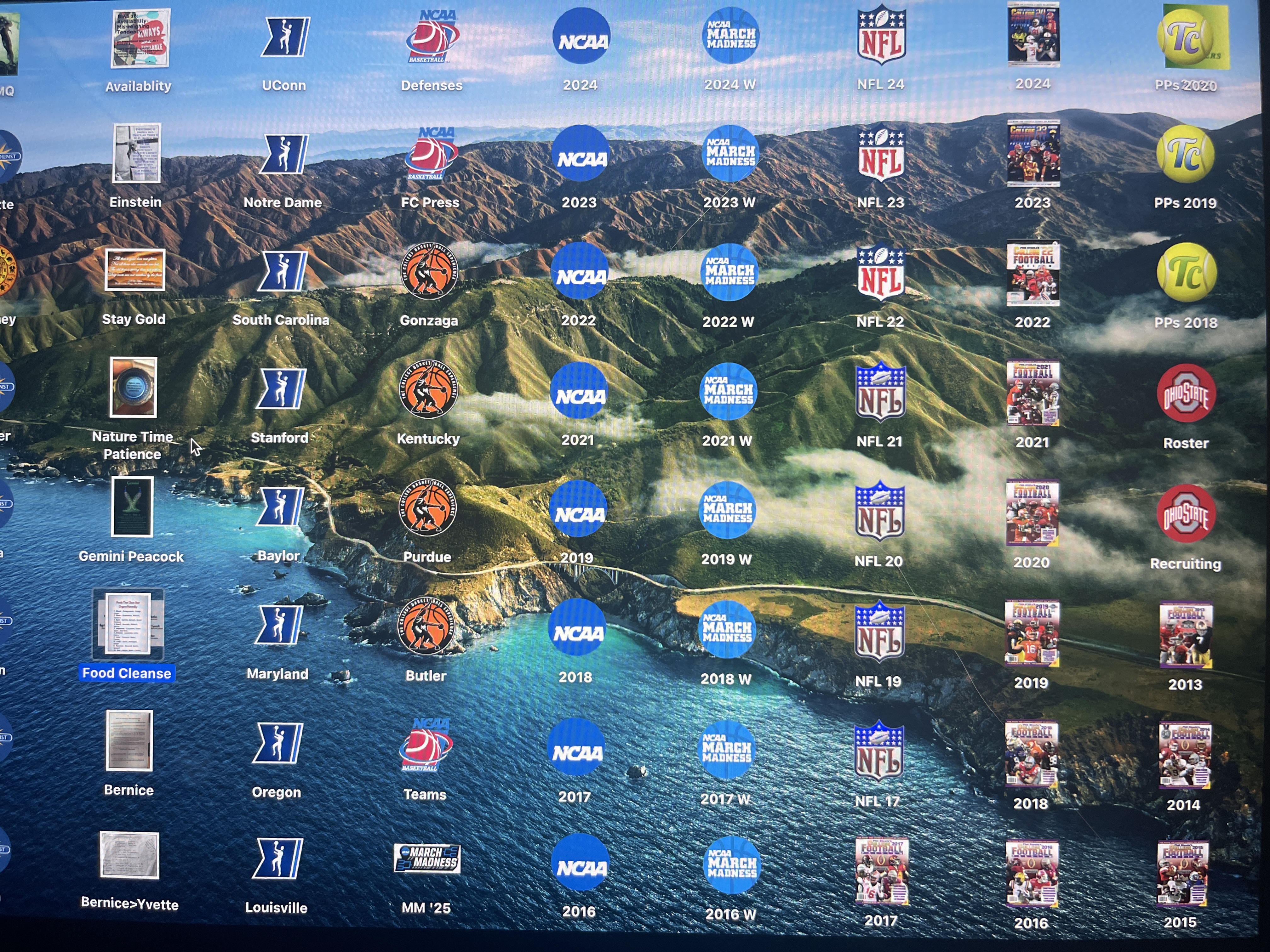This screenshot has height=952, width=1270.
Task: Click the Notre Dame basketball icon
Action: (283, 154)
